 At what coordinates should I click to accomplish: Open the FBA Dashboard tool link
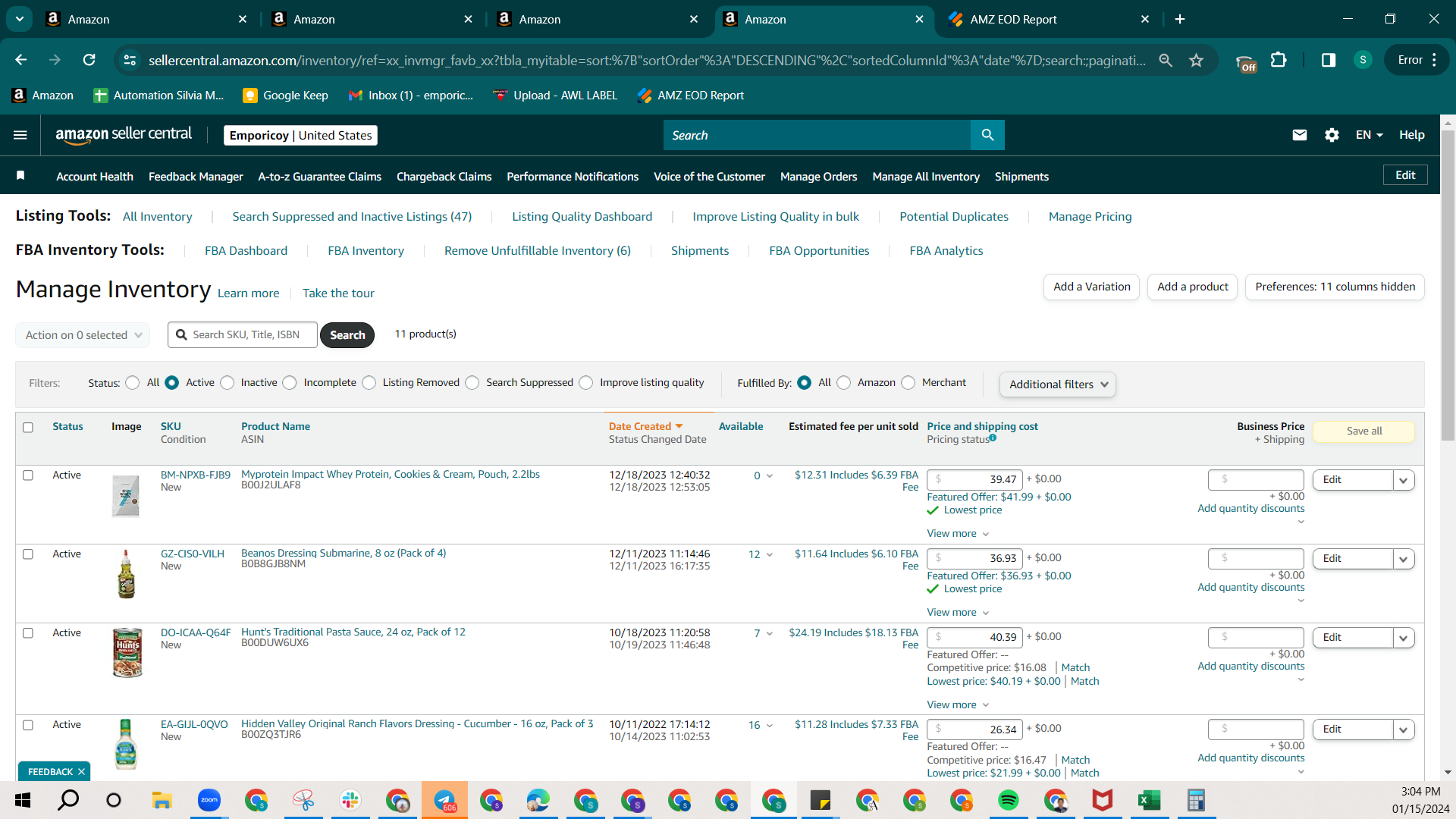click(246, 251)
